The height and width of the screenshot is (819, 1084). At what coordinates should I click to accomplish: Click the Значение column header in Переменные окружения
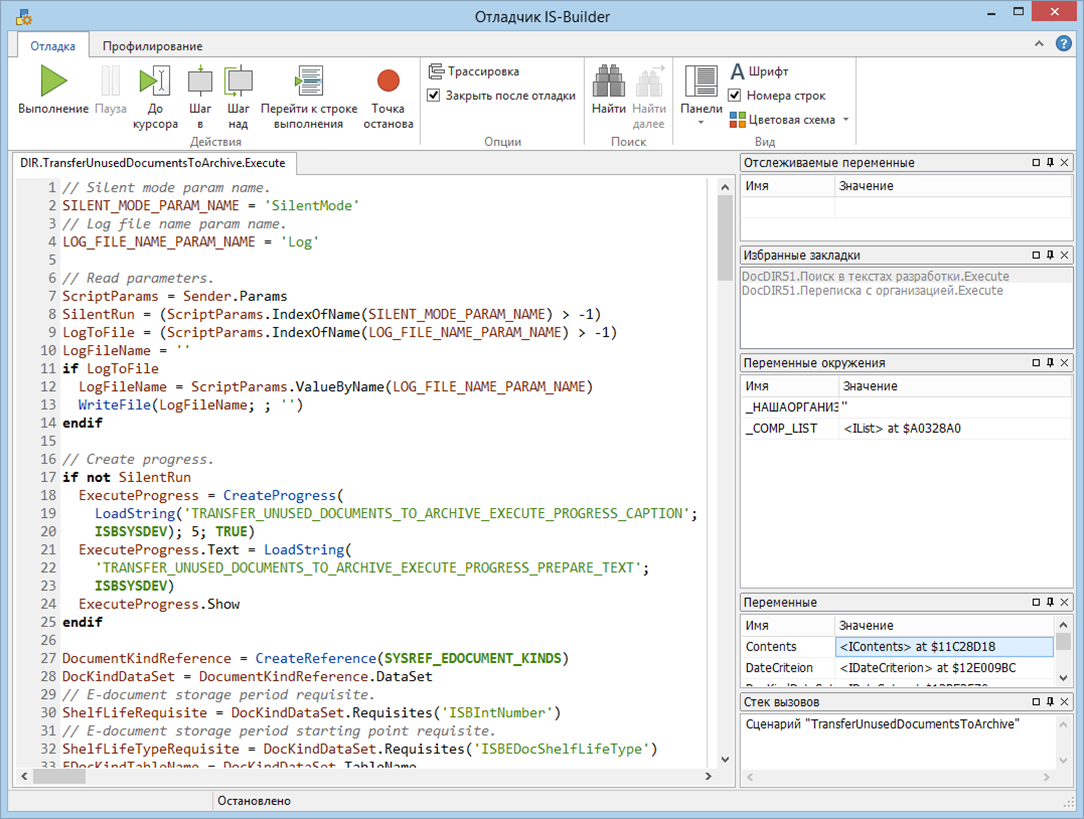point(954,386)
